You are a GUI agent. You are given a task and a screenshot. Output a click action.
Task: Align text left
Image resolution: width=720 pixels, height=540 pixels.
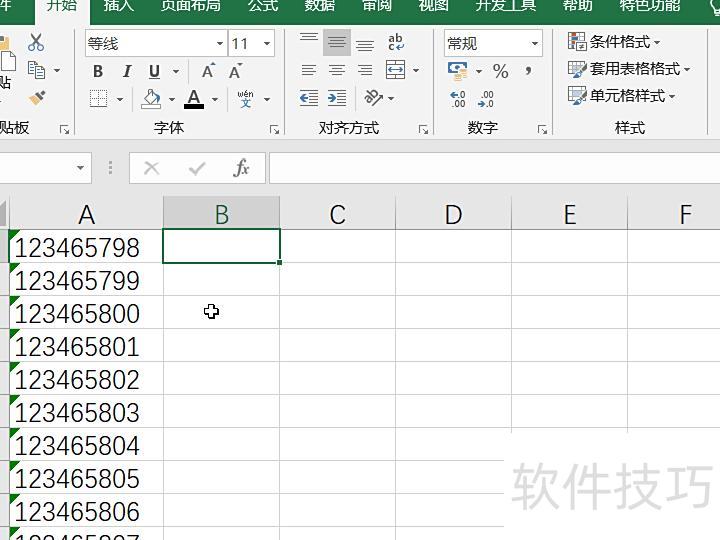(x=309, y=70)
